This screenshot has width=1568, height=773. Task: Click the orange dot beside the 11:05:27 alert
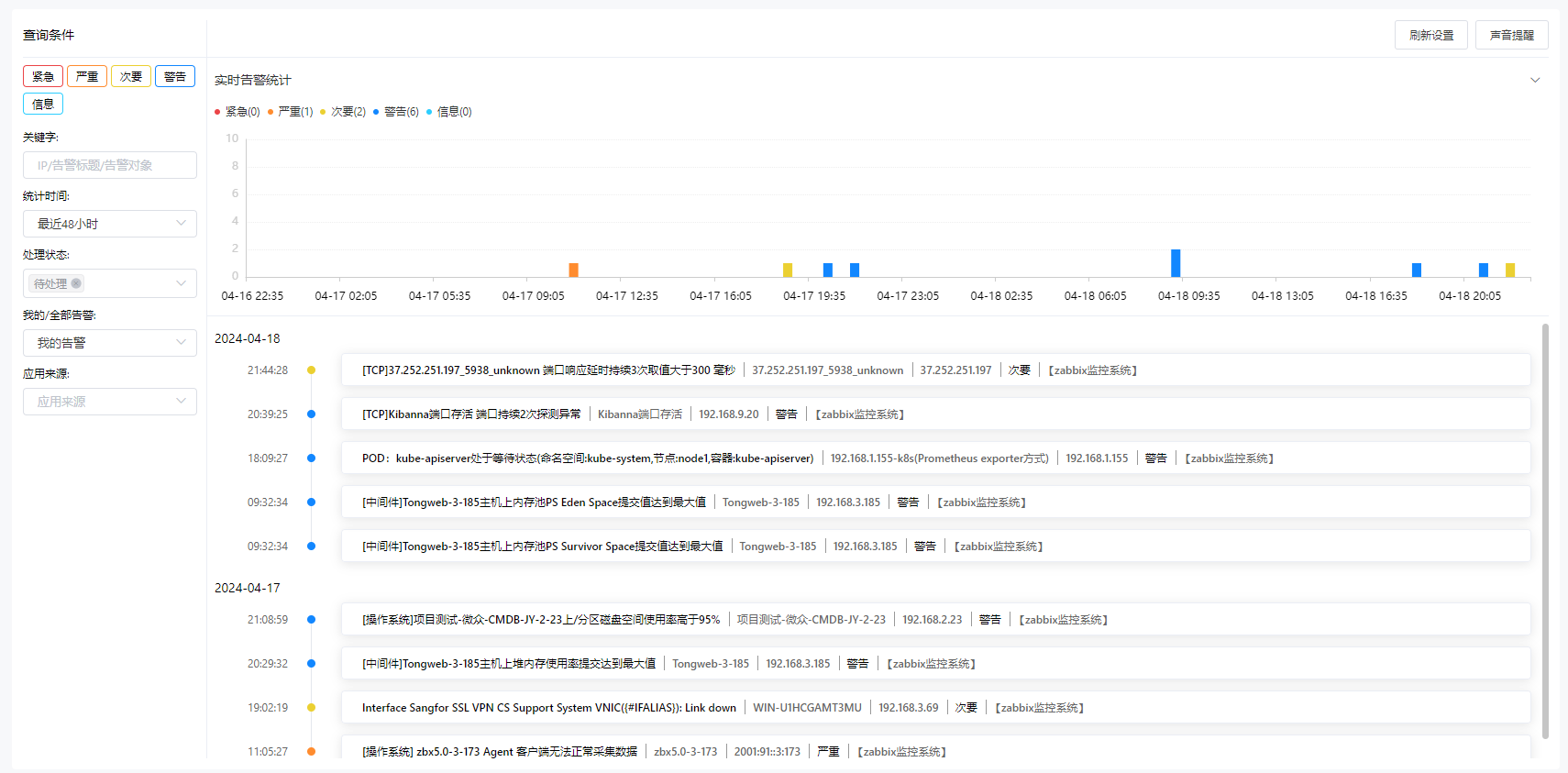click(312, 752)
